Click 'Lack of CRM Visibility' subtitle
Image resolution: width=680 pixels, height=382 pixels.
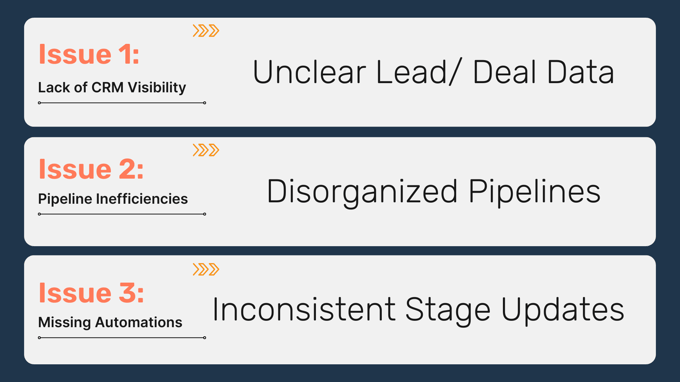112,88
